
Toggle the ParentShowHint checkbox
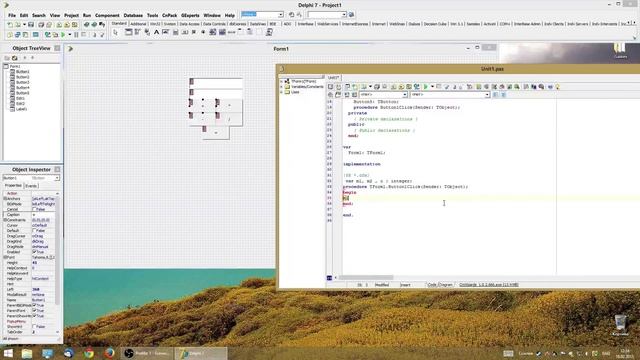(34, 316)
